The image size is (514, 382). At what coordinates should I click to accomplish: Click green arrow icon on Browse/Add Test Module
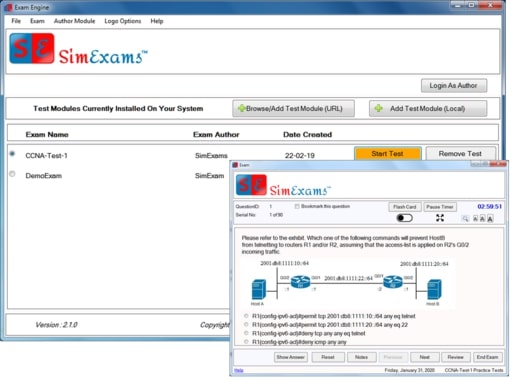241,108
